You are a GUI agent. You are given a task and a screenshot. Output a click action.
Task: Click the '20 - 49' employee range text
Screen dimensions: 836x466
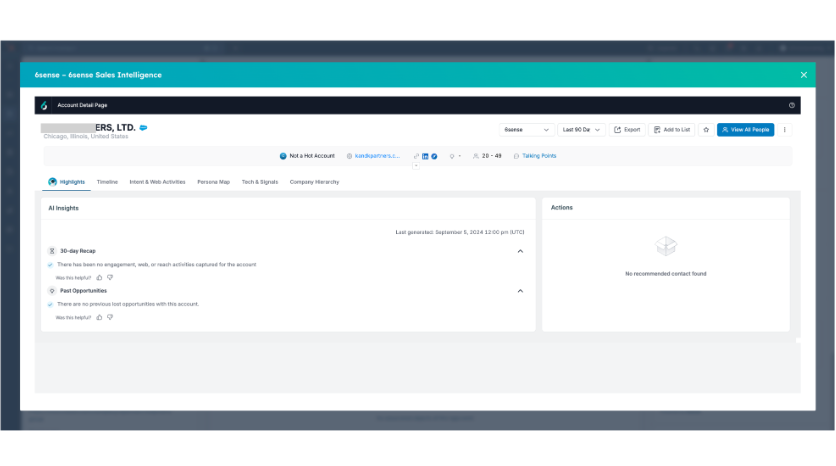(x=492, y=156)
